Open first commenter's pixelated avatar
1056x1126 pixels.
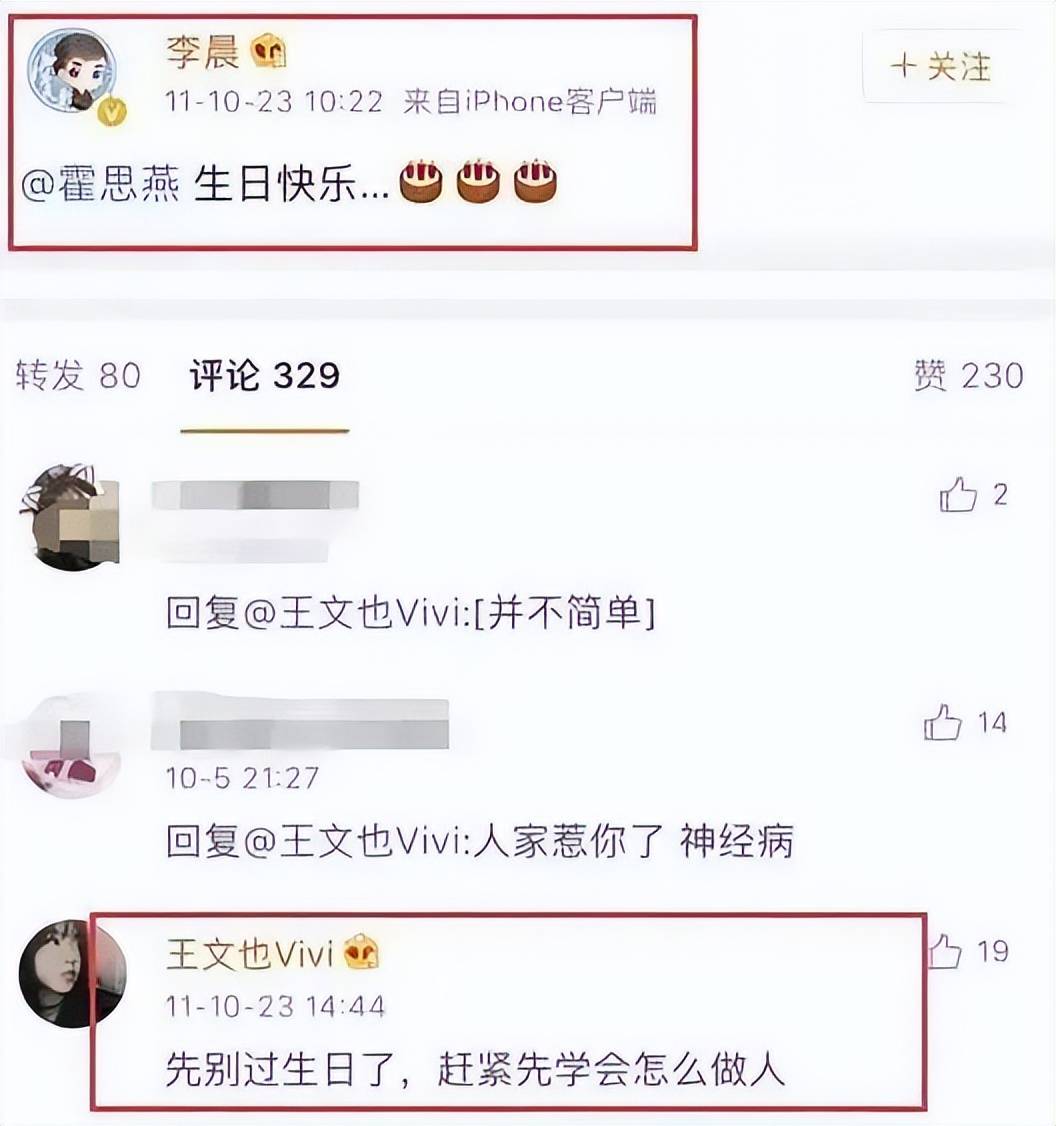(70, 516)
